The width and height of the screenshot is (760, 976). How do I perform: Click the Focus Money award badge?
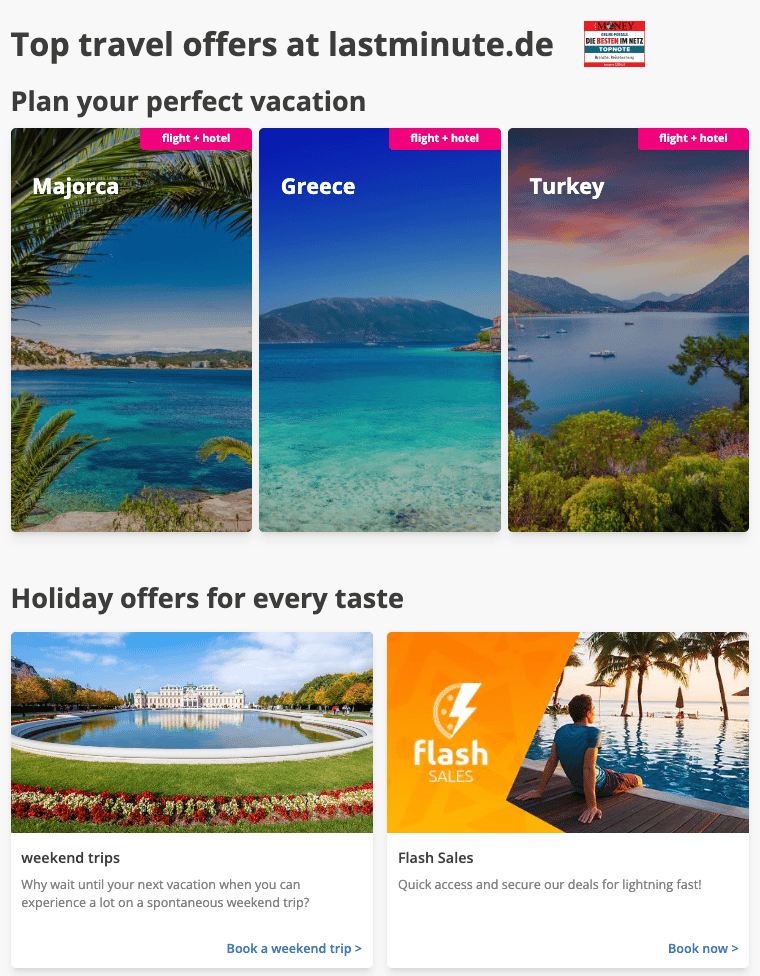(614, 44)
